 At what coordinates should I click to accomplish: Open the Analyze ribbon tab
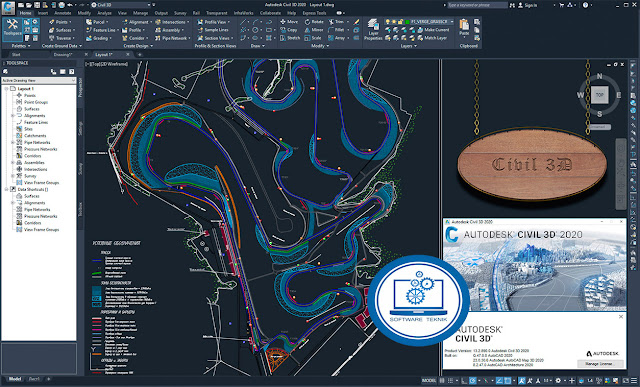[x=104, y=13]
